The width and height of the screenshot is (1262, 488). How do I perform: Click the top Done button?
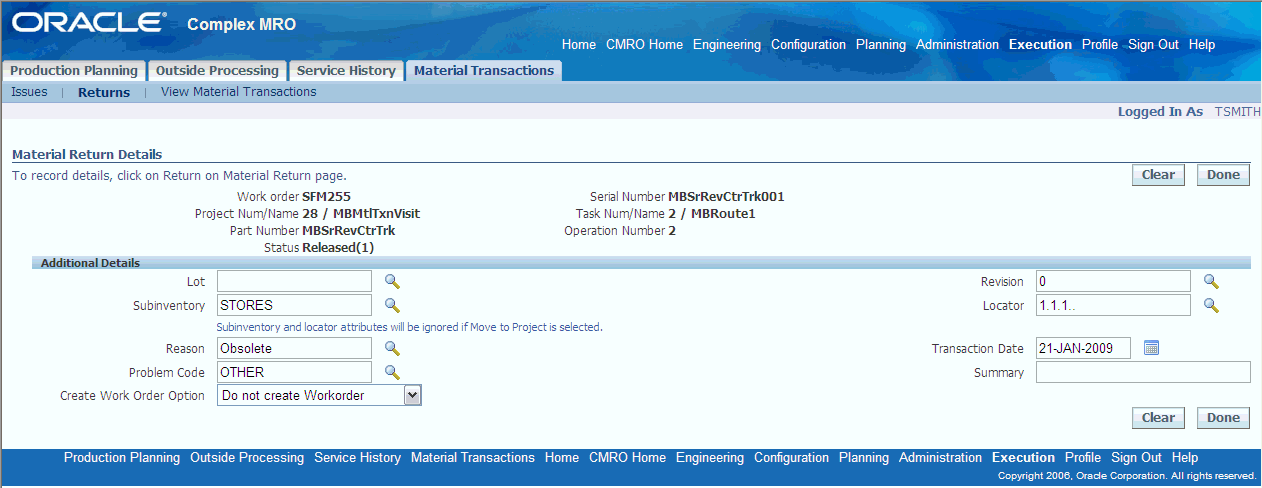tap(1223, 175)
